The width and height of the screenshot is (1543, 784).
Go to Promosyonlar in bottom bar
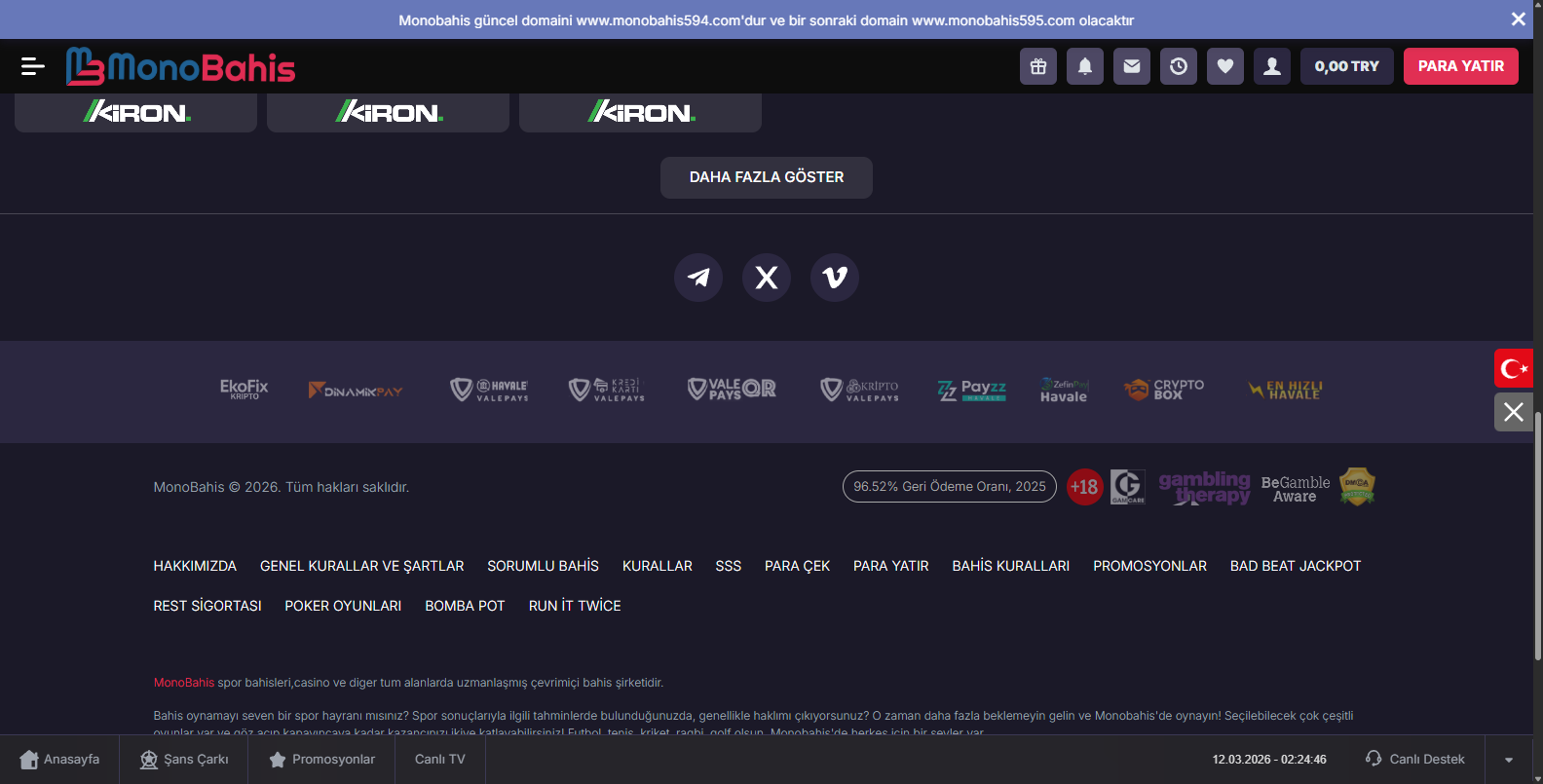tap(321, 760)
